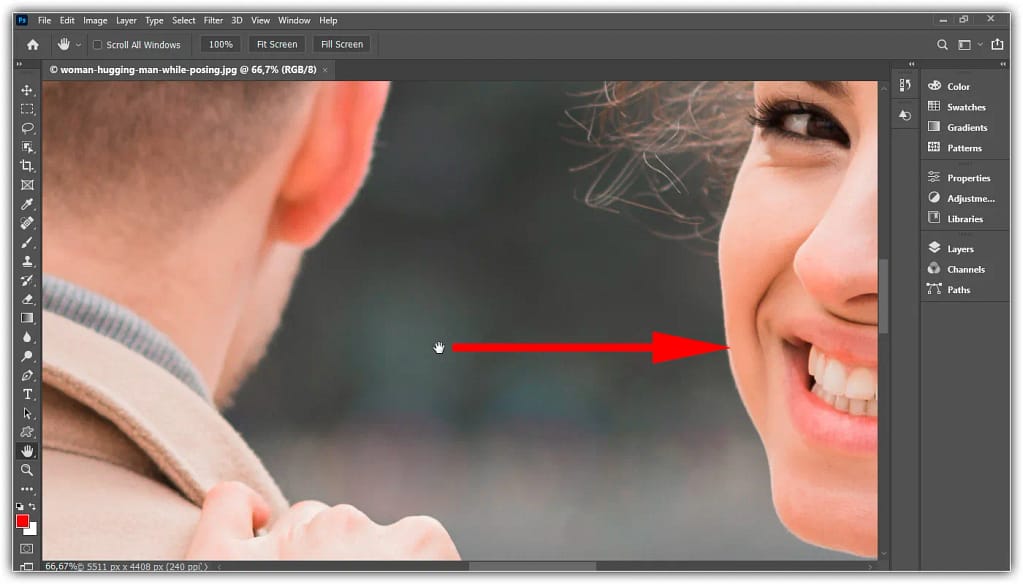Toggle Quick Mask mode icon

tap(27, 549)
